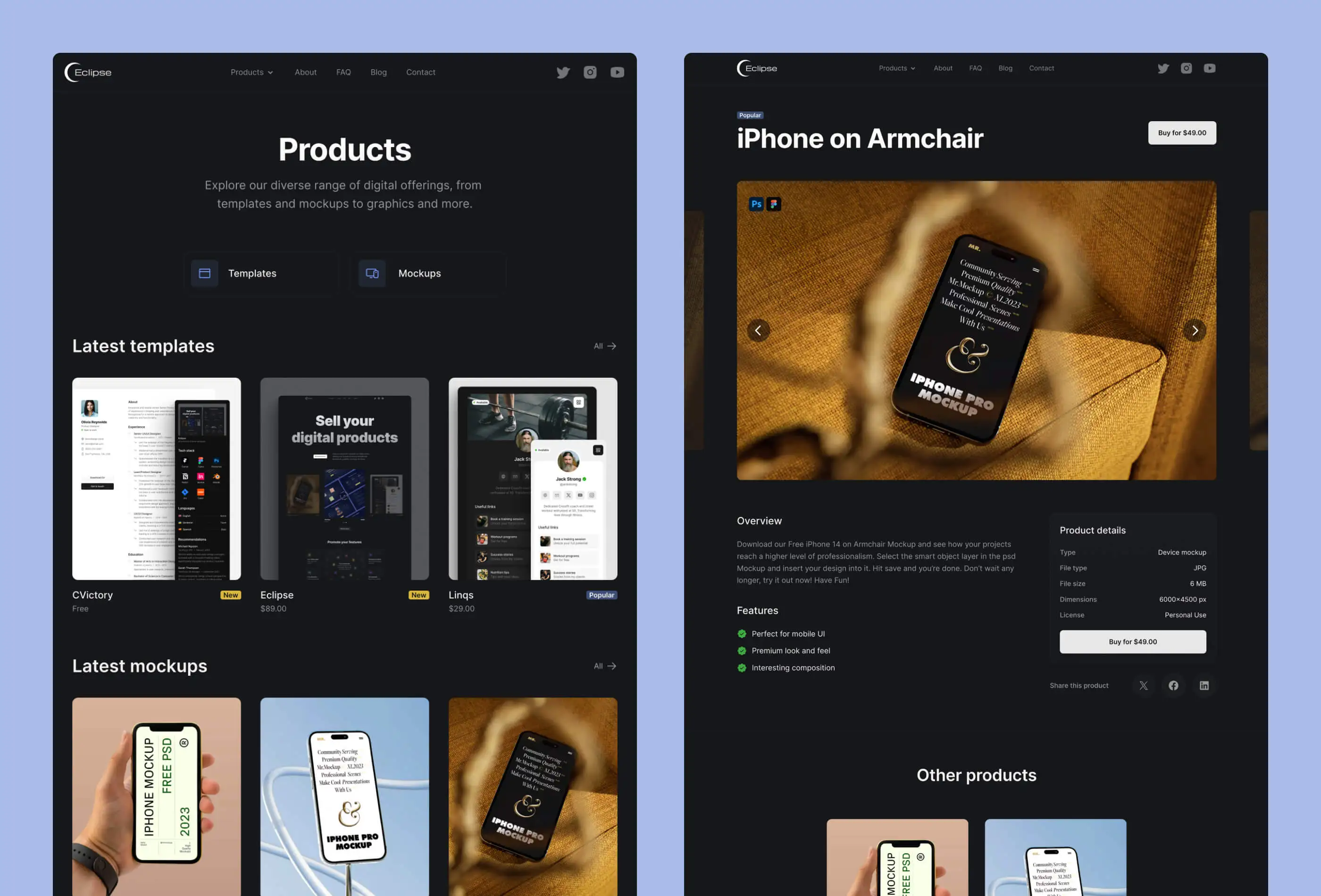Open the Blog page from navigation
1321x896 pixels.
378,71
